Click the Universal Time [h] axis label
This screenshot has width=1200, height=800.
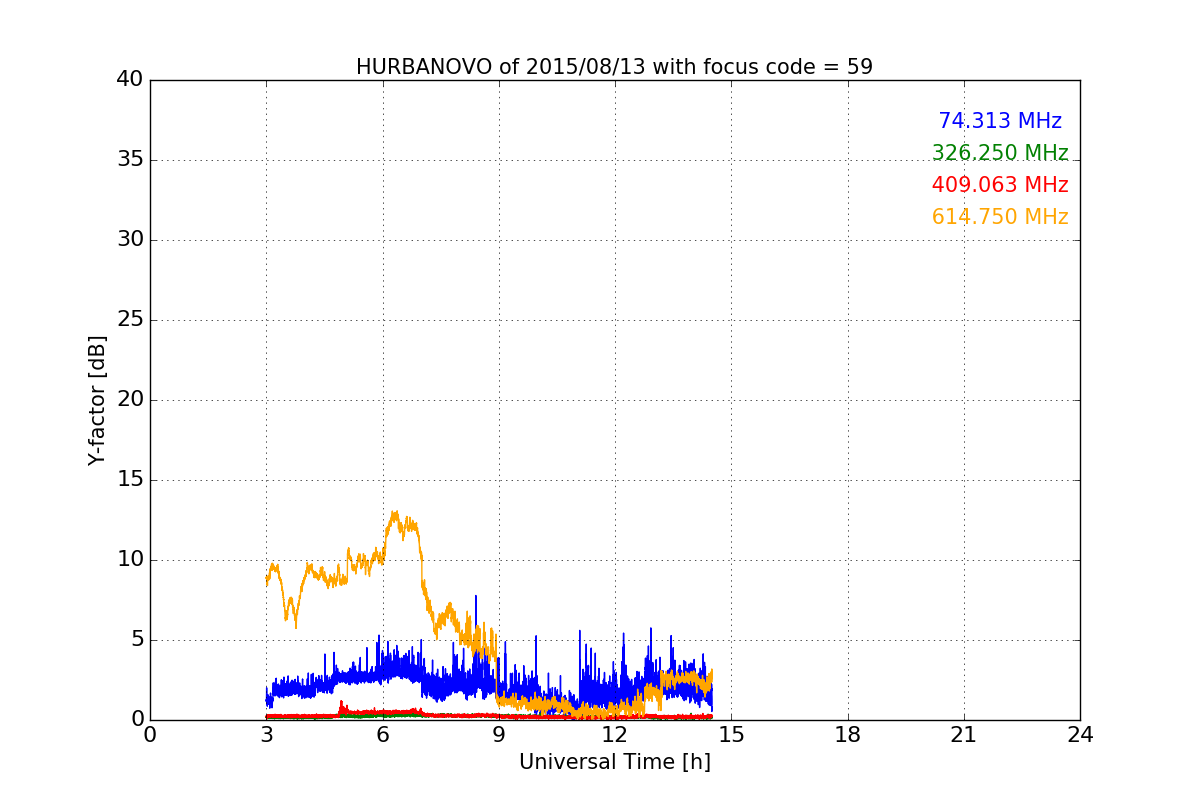(615, 762)
